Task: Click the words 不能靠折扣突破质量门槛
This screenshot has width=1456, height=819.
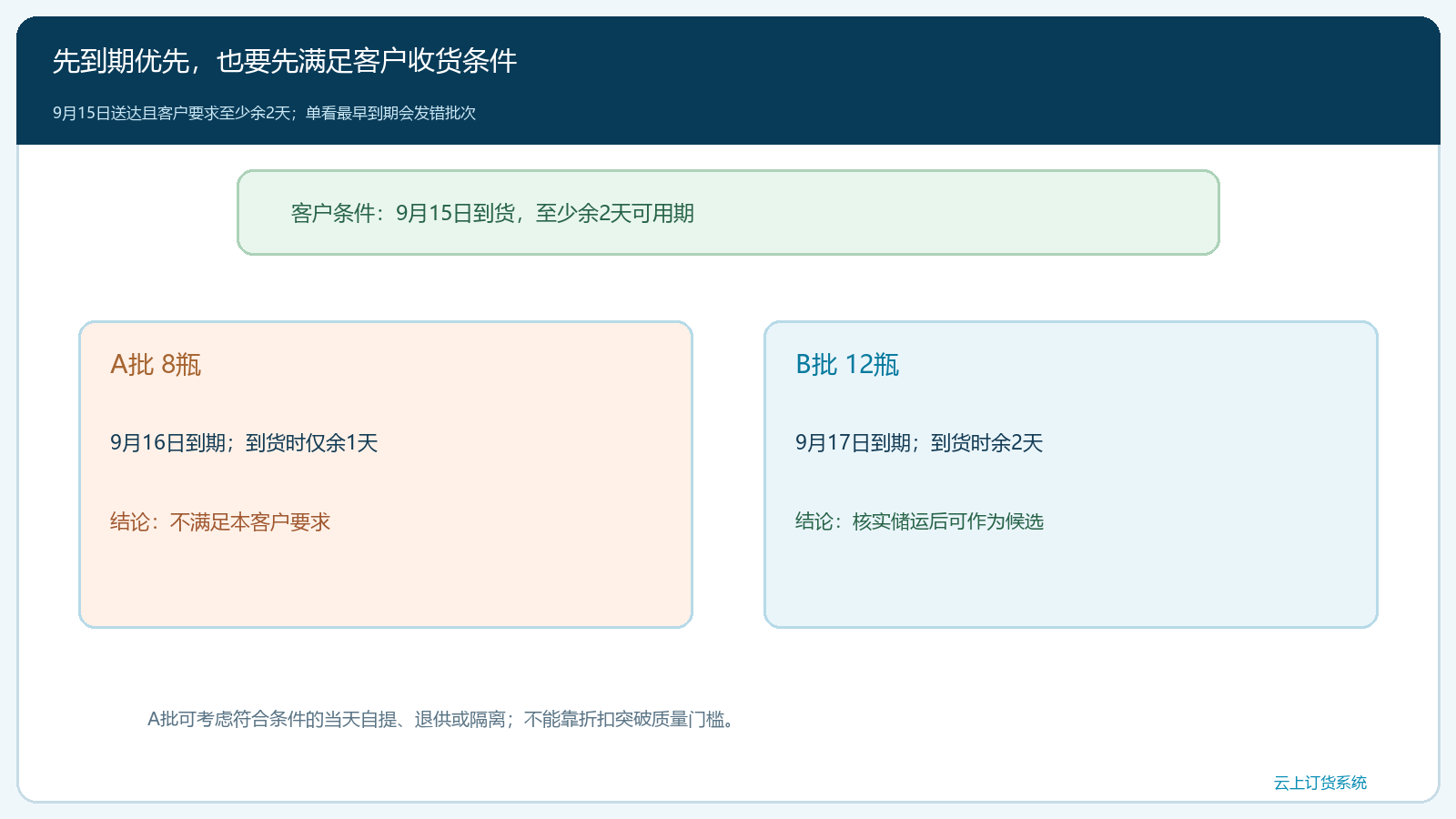Action: 624,719
